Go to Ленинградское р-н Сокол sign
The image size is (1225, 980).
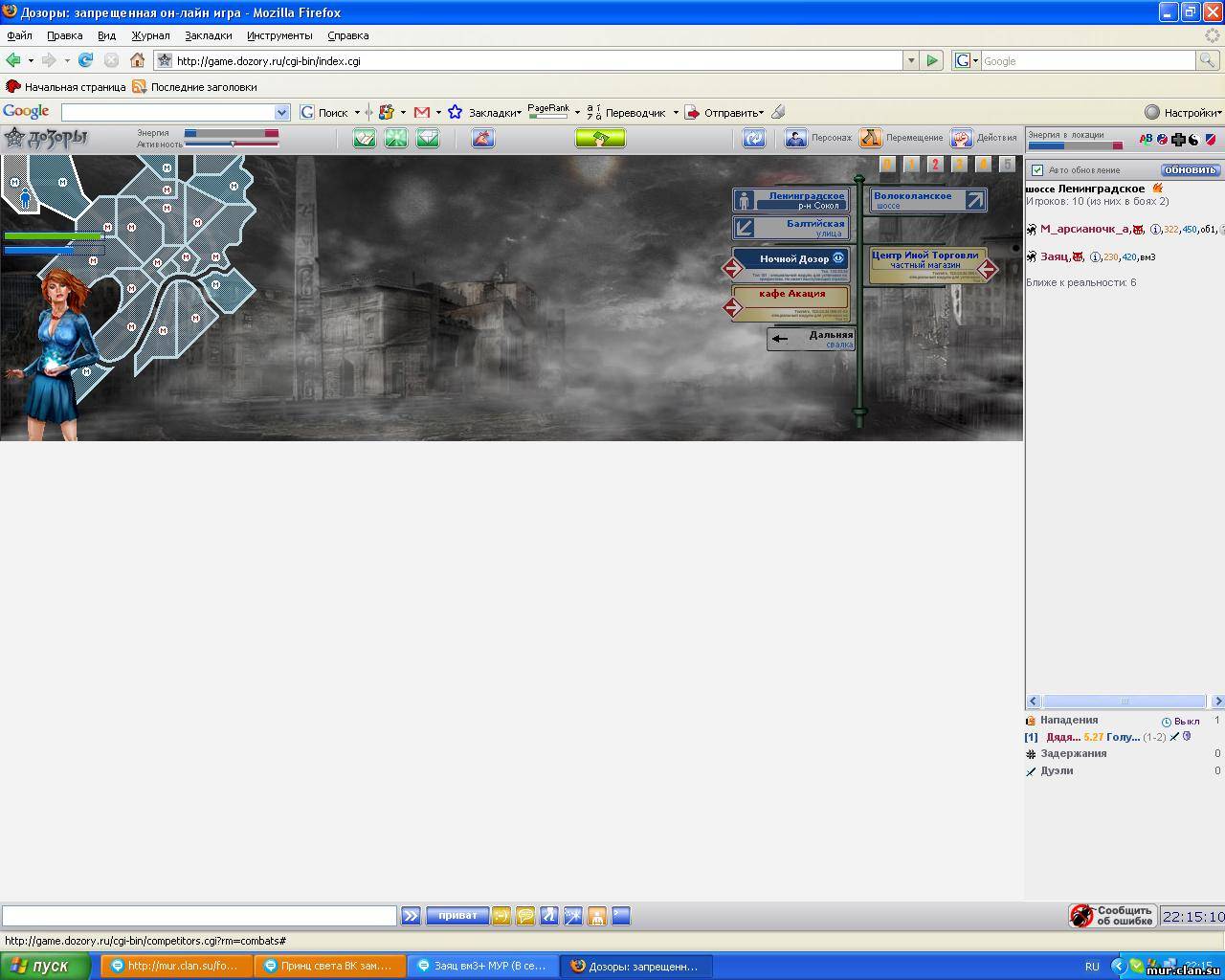pyautogui.click(x=791, y=200)
